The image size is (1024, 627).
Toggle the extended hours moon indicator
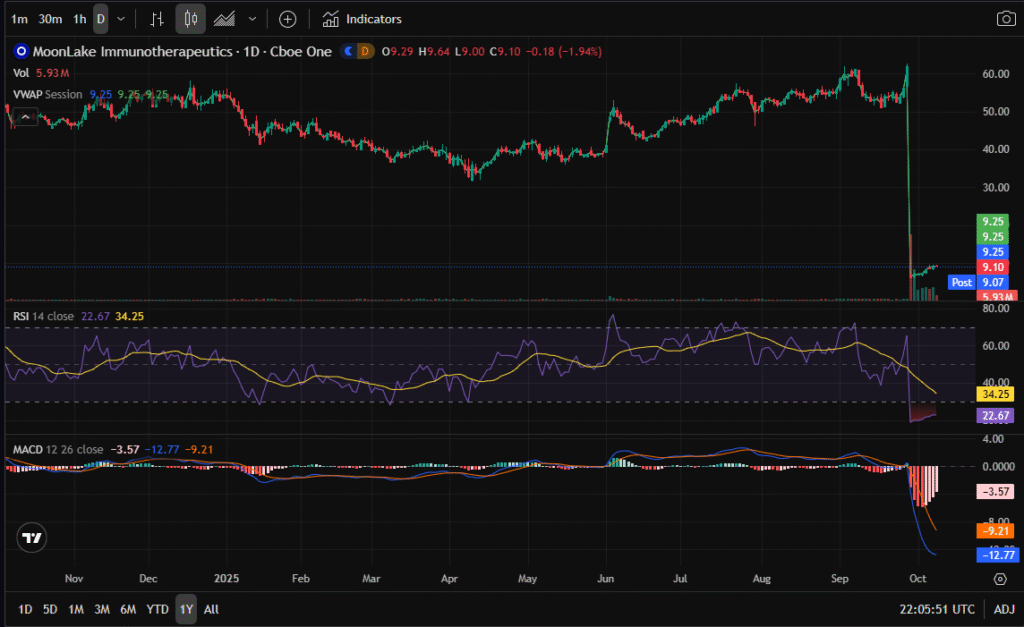348,50
